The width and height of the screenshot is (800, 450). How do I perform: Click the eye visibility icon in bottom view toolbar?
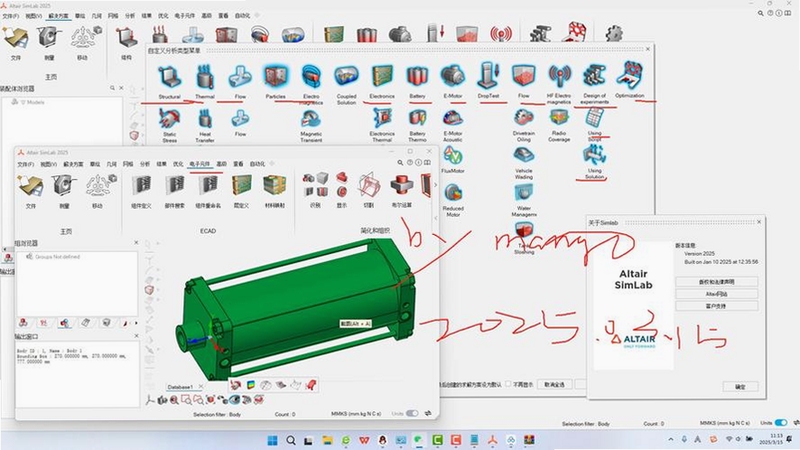click(234, 399)
